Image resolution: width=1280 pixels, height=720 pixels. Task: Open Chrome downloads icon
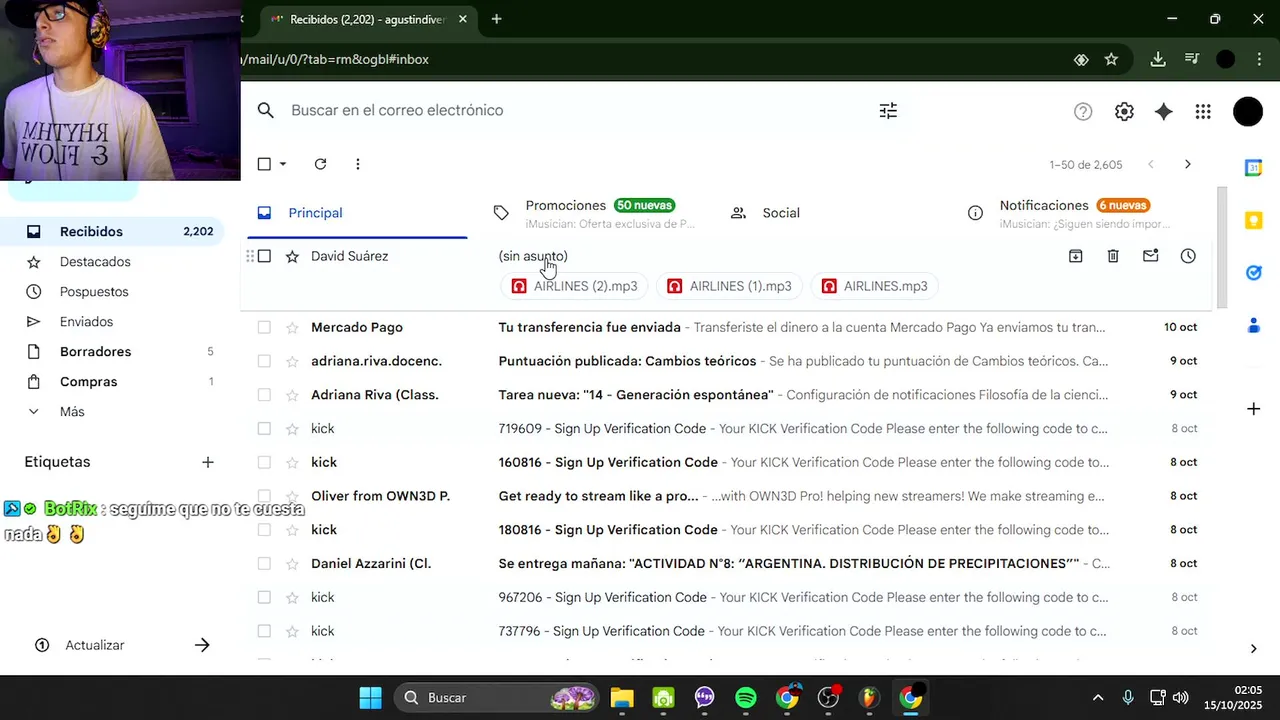tap(1158, 59)
